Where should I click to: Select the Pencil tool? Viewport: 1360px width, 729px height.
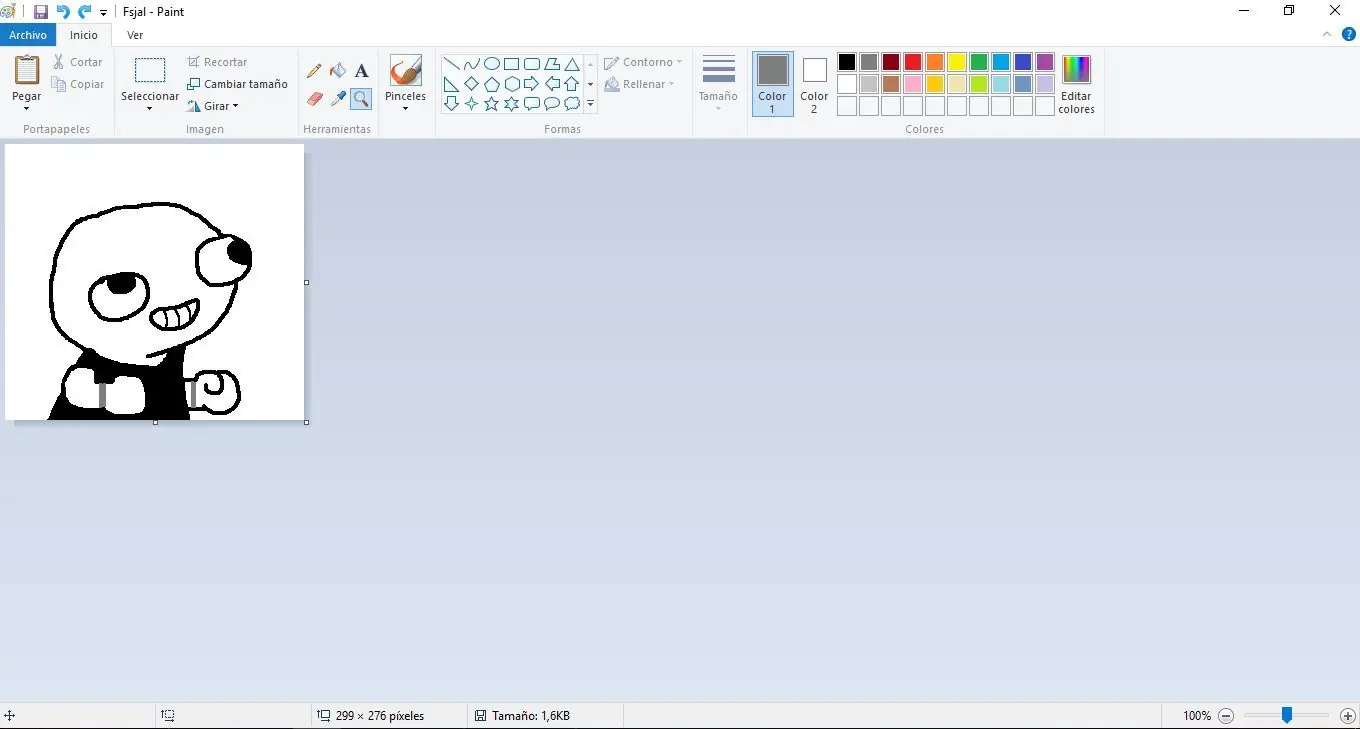click(x=314, y=71)
